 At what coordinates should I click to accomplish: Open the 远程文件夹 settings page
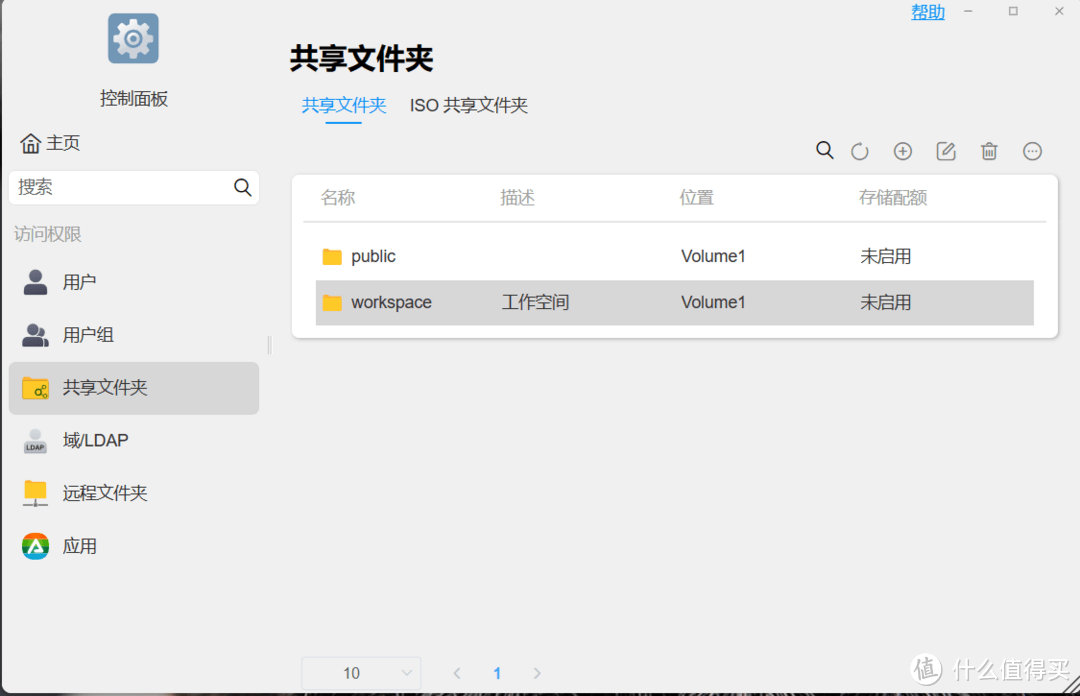click(134, 493)
